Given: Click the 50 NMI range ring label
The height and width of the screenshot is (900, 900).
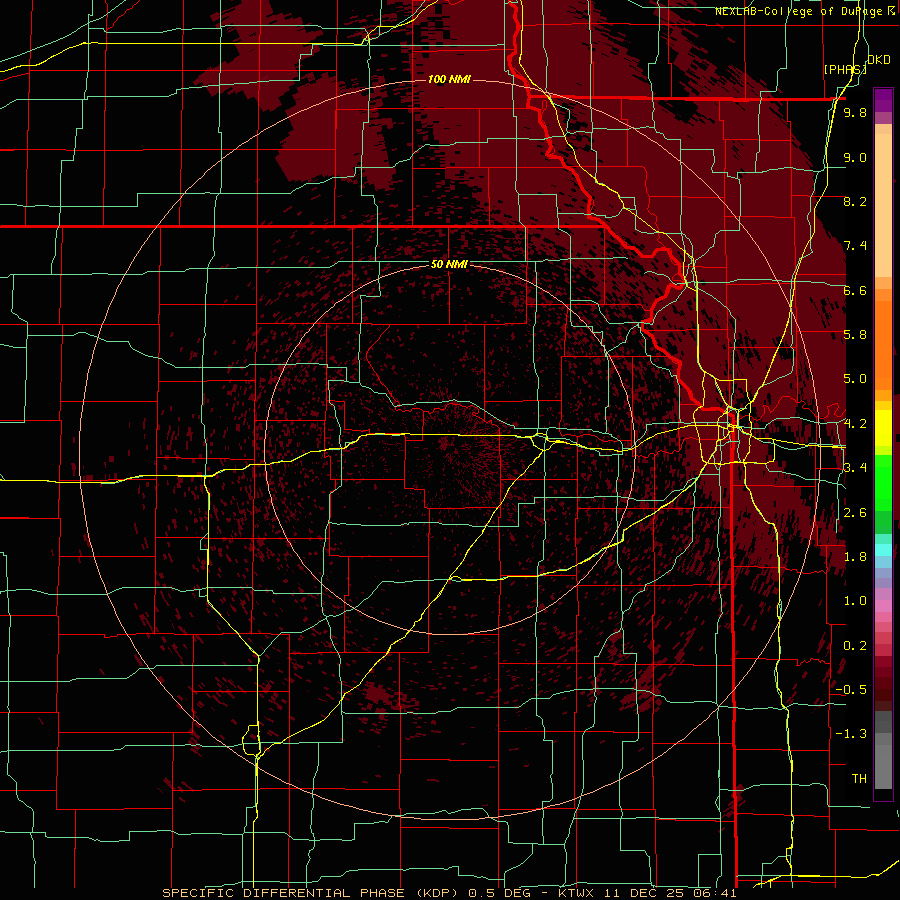Looking at the screenshot, I should (449, 264).
